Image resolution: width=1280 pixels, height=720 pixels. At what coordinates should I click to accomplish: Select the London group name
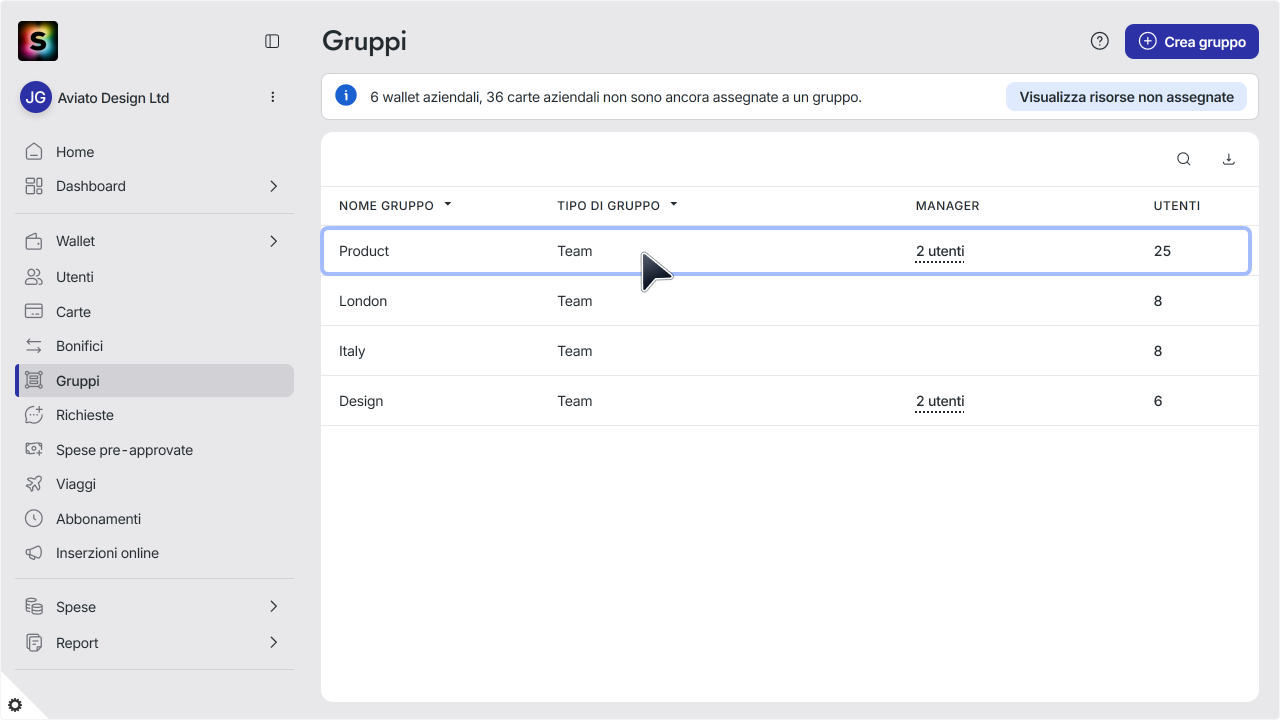tap(363, 301)
